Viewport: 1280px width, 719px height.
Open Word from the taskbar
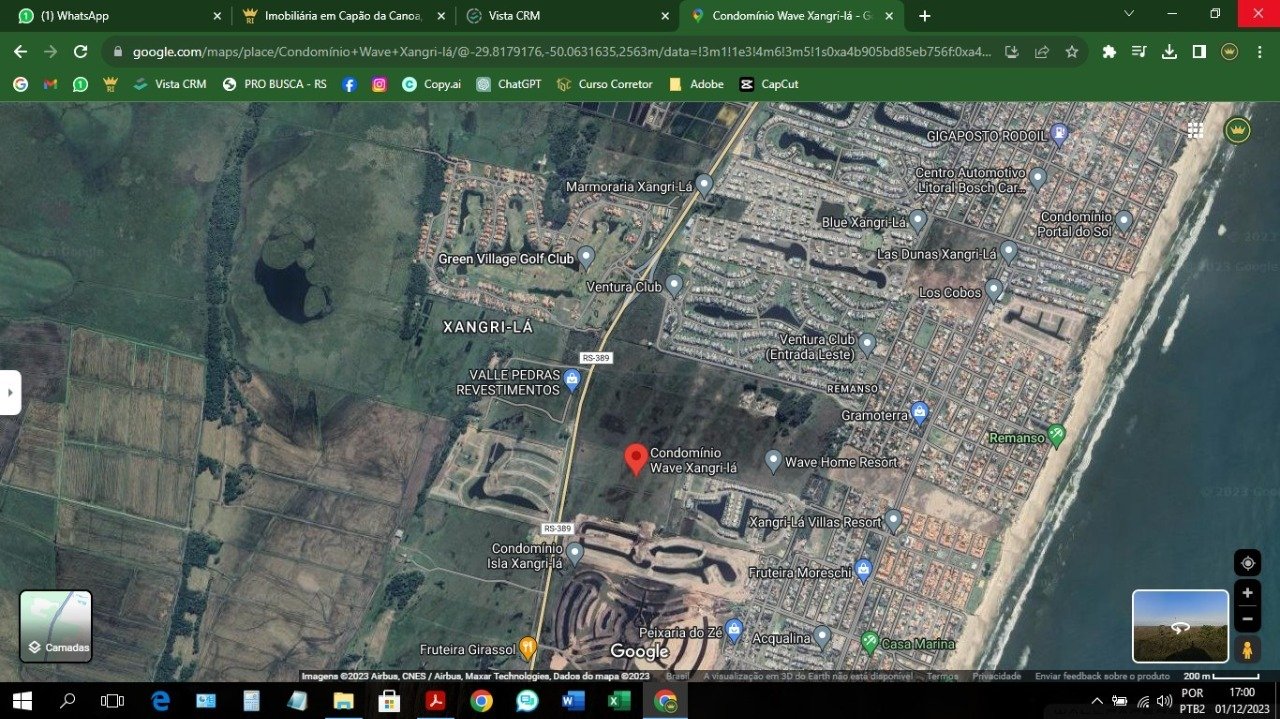tap(573, 701)
